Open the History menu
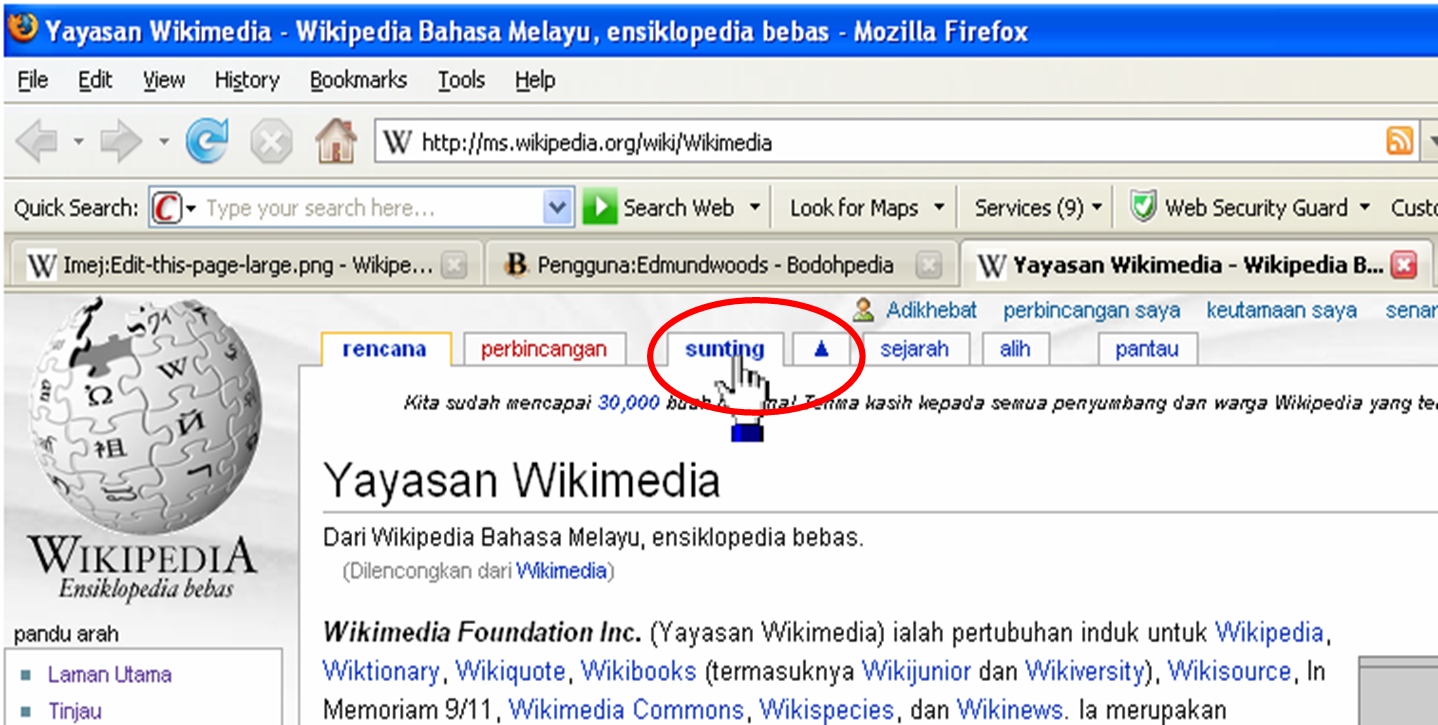Image resolution: width=1438 pixels, height=725 pixels. [x=247, y=80]
